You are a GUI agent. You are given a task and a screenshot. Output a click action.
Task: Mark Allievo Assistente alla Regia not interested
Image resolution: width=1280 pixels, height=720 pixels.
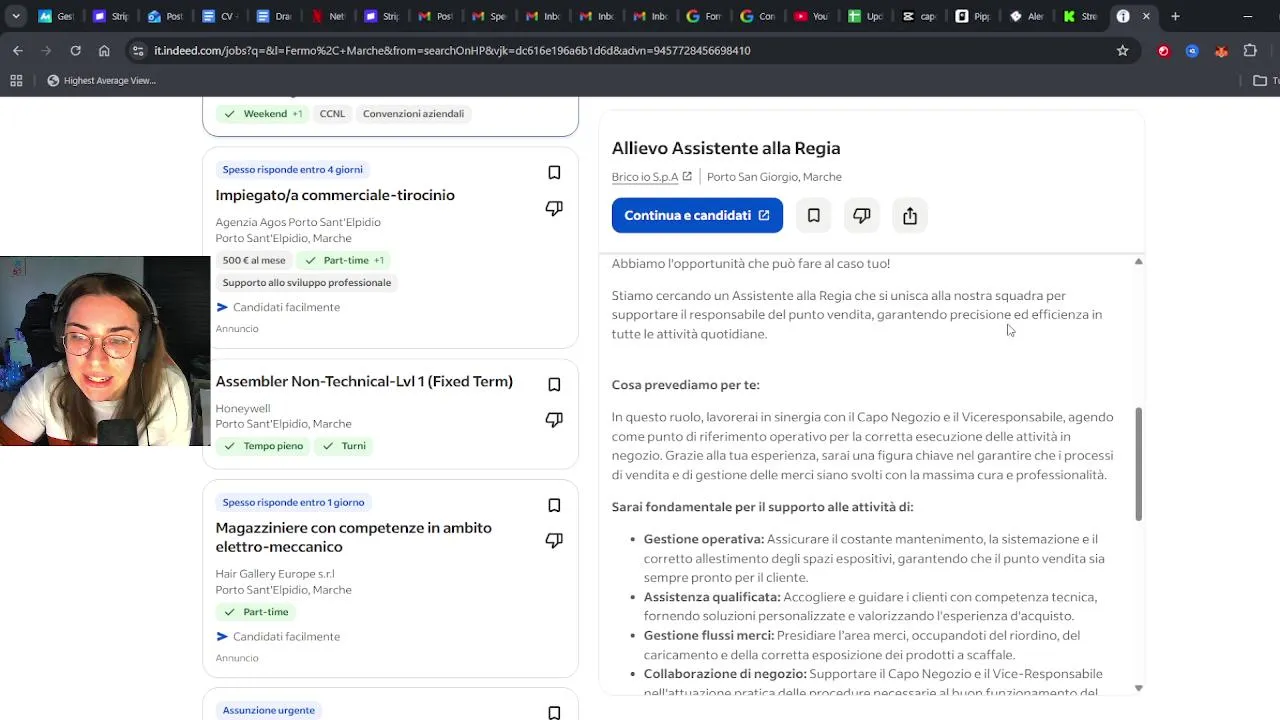(862, 216)
